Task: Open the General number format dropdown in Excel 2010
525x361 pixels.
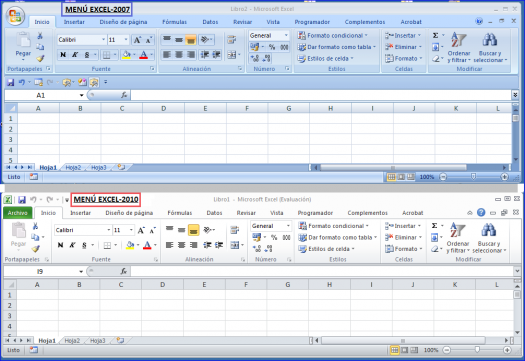Action: pyautogui.click(x=288, y=226)
